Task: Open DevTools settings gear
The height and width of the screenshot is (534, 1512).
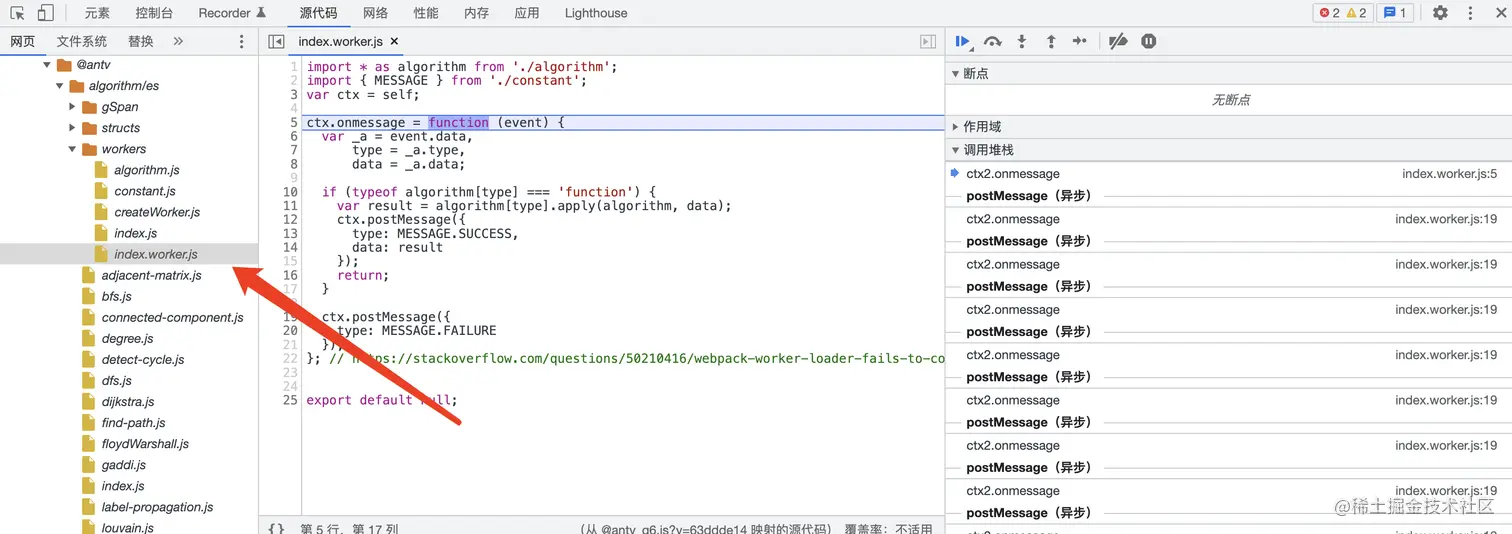Action: [x=1440, y=13]
